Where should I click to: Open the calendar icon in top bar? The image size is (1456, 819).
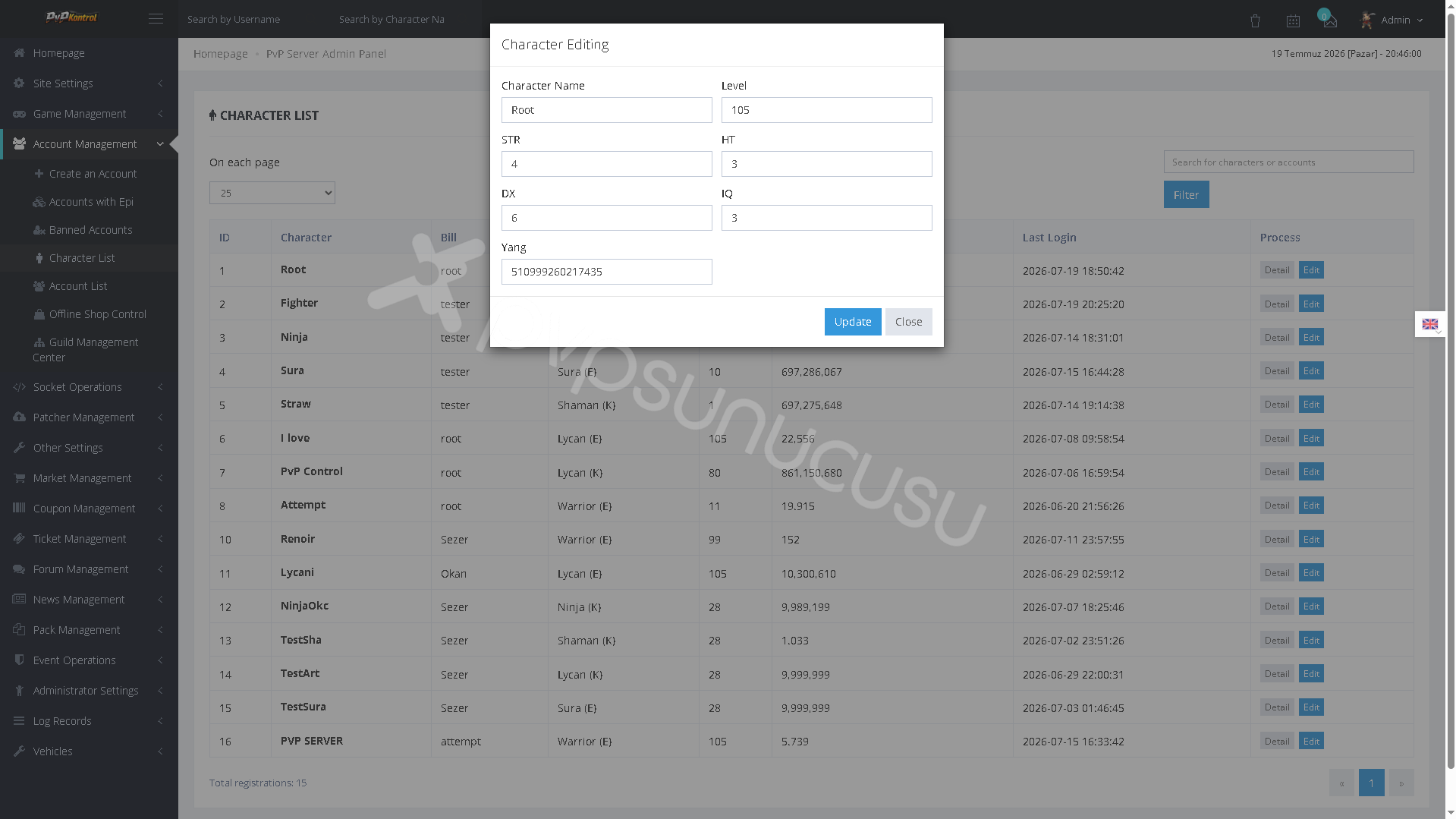click(x=1293, y=21)
